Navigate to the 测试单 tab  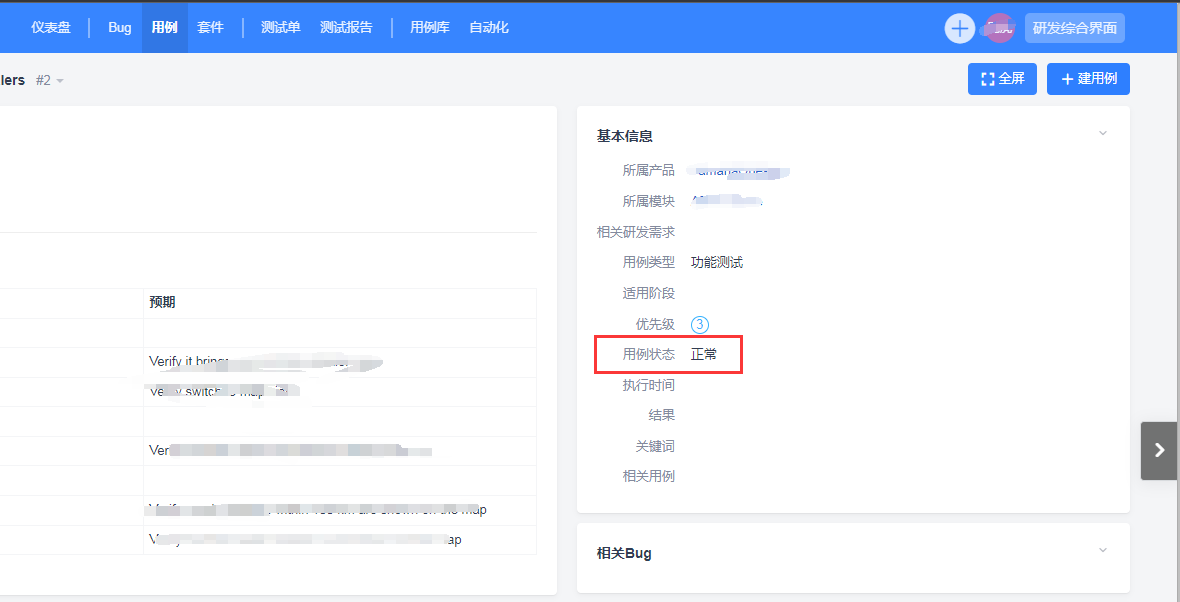coord(281,27)
